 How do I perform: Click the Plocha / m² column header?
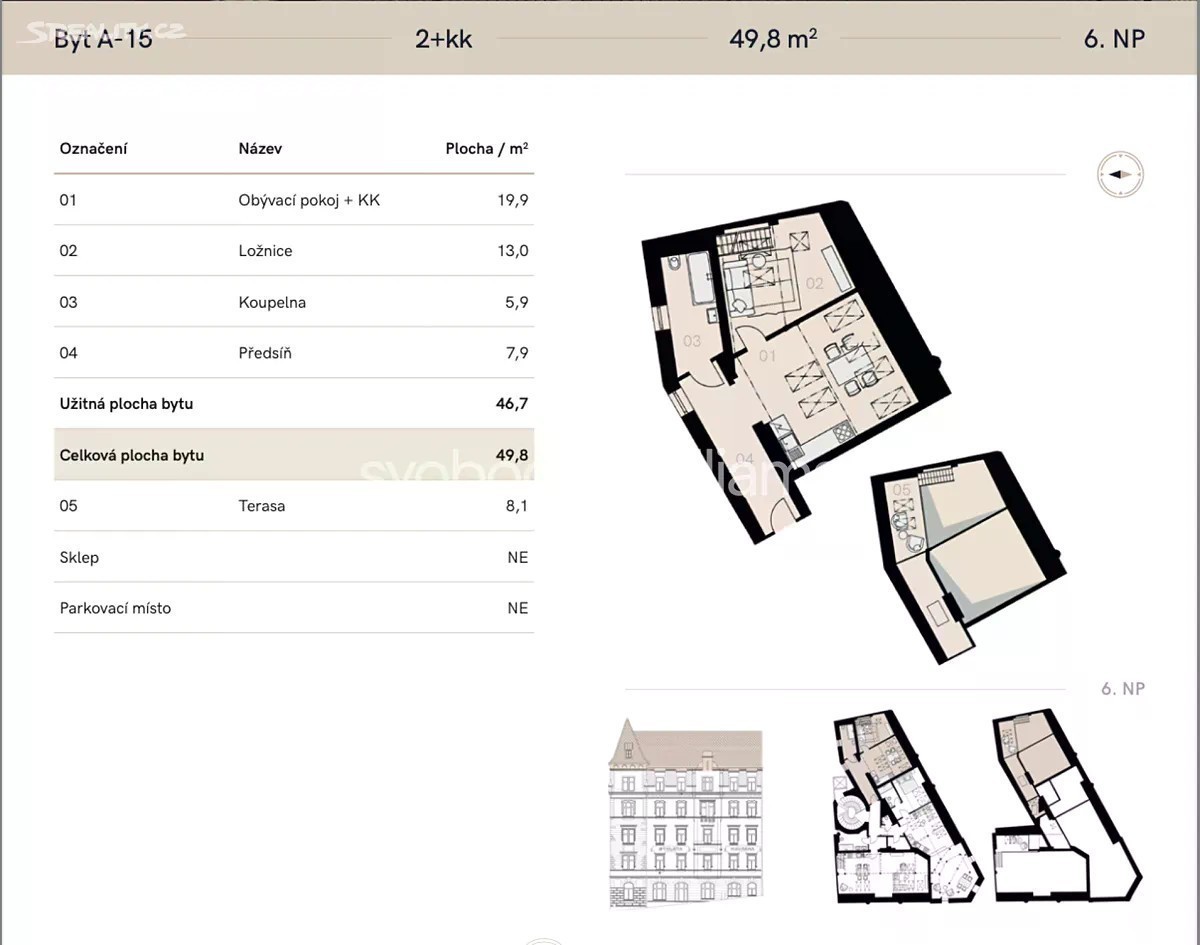[x=486, y=149]
